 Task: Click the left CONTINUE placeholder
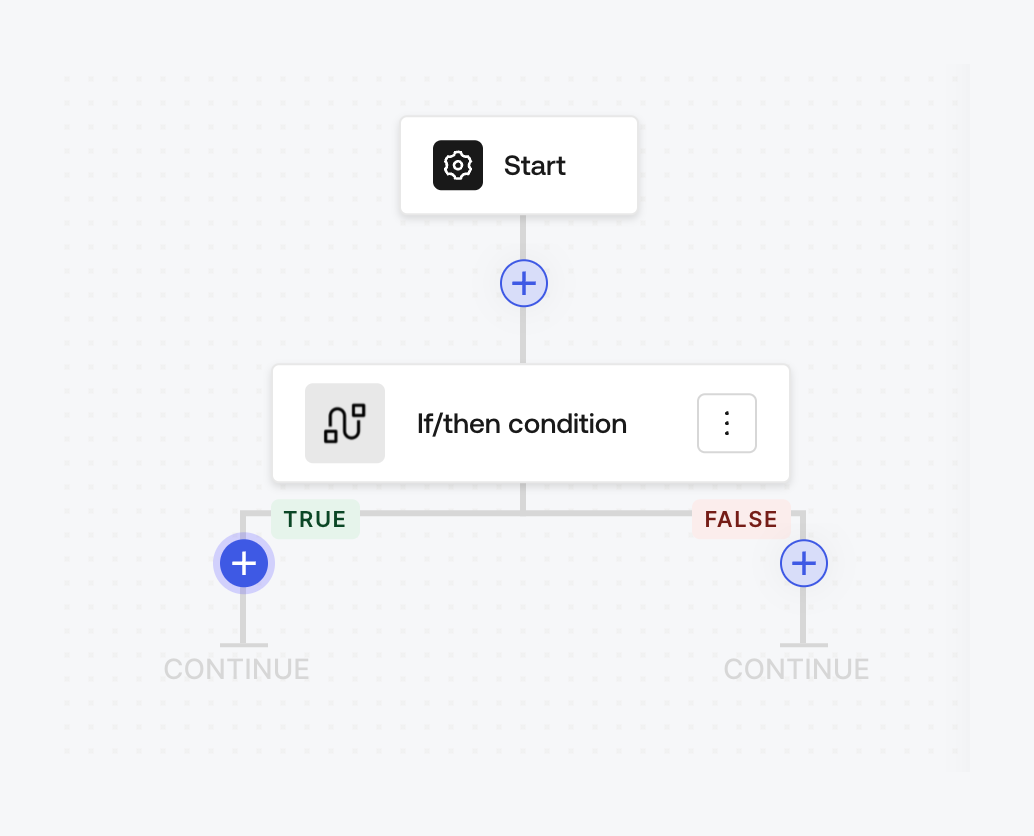(236, 669)
